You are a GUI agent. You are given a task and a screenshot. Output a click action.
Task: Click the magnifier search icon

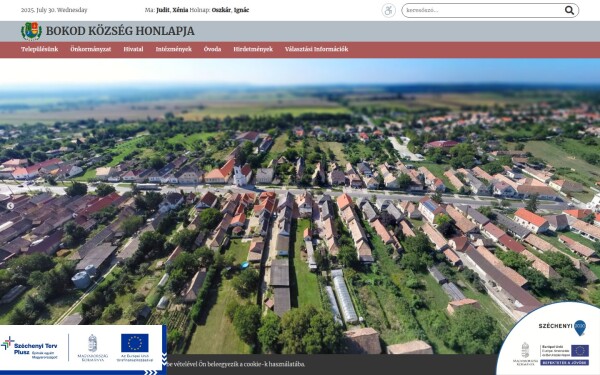tap(569, 10)
